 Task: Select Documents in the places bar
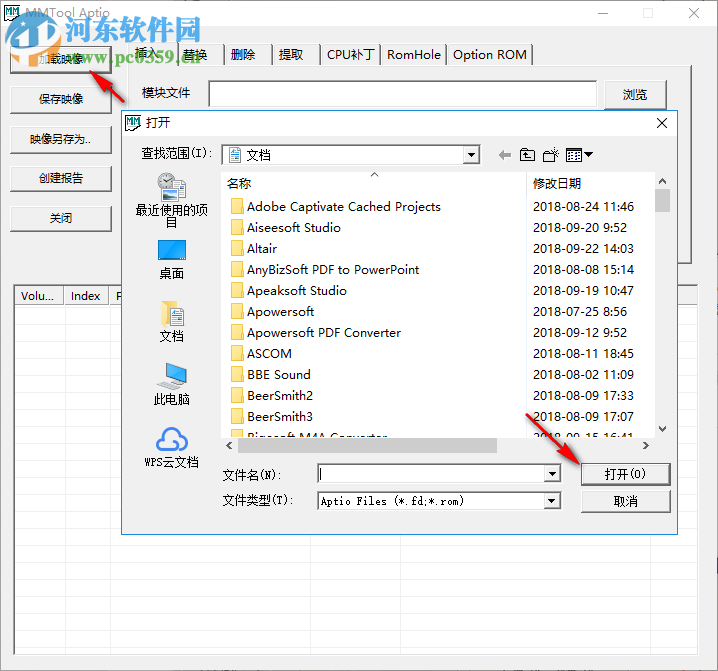click(172, 322)
